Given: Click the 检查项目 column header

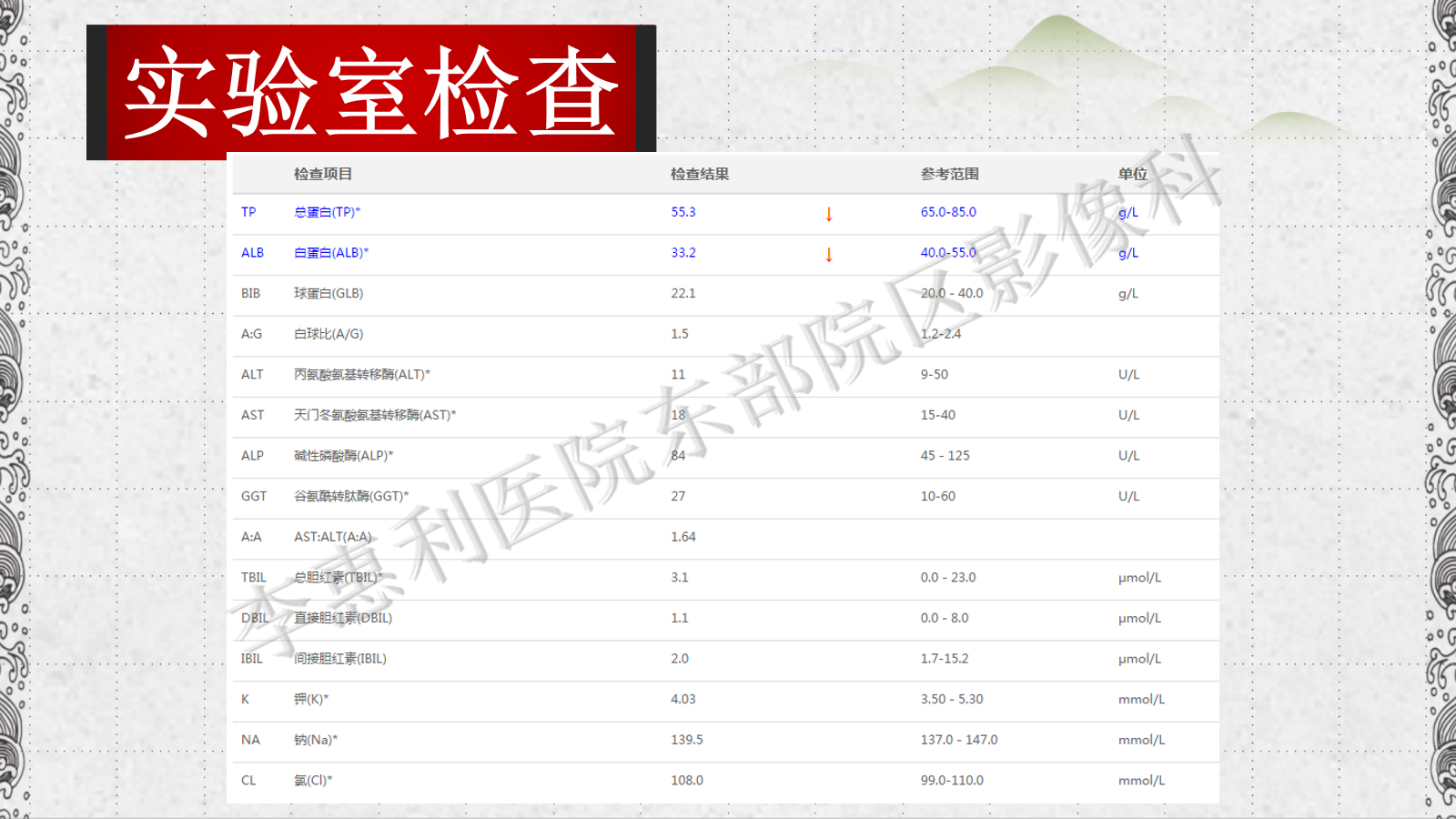Looking at the screenshot, I should click(x=323, y=174).
